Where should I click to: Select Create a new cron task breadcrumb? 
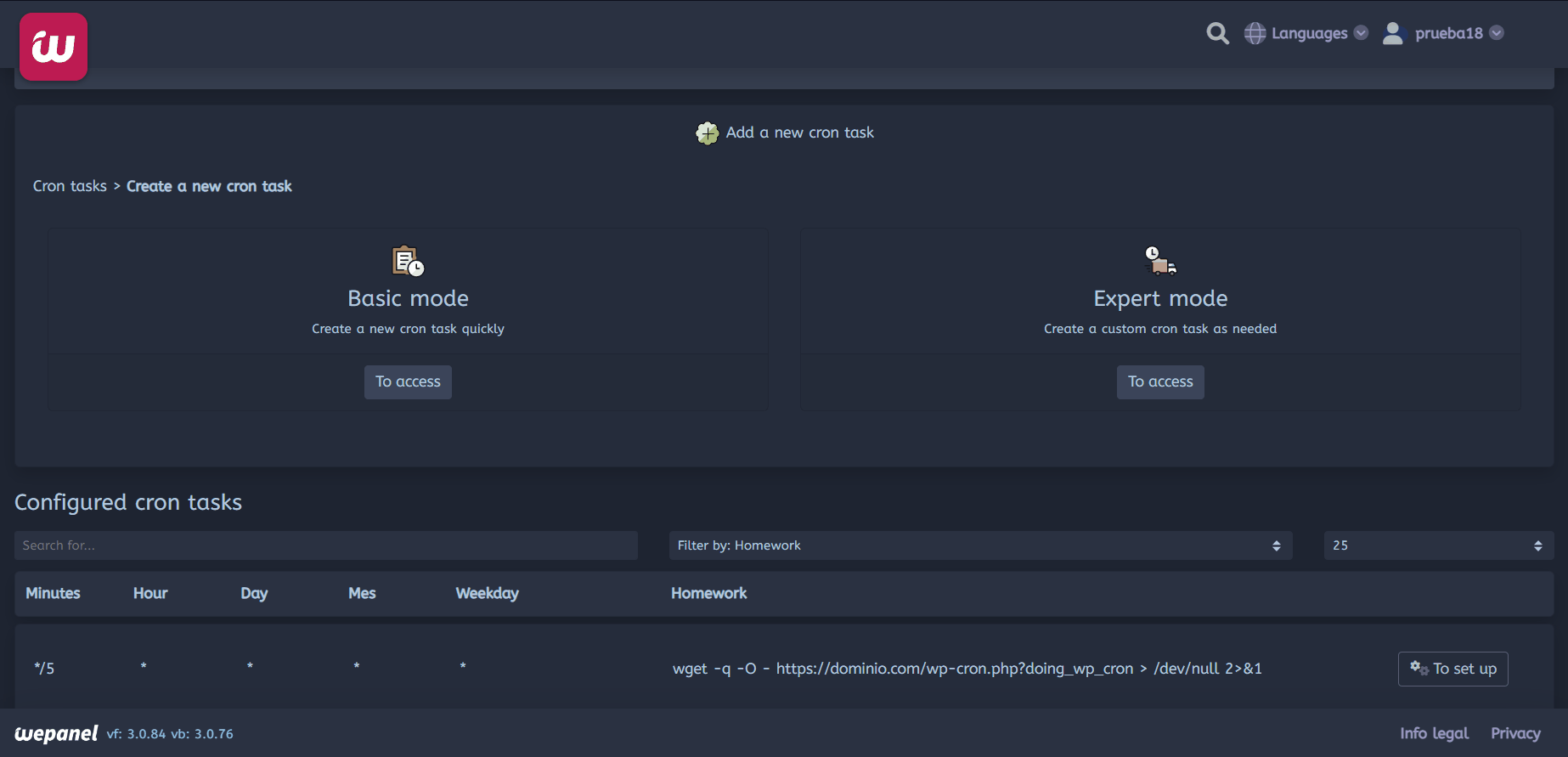click(x=209, y=186)
